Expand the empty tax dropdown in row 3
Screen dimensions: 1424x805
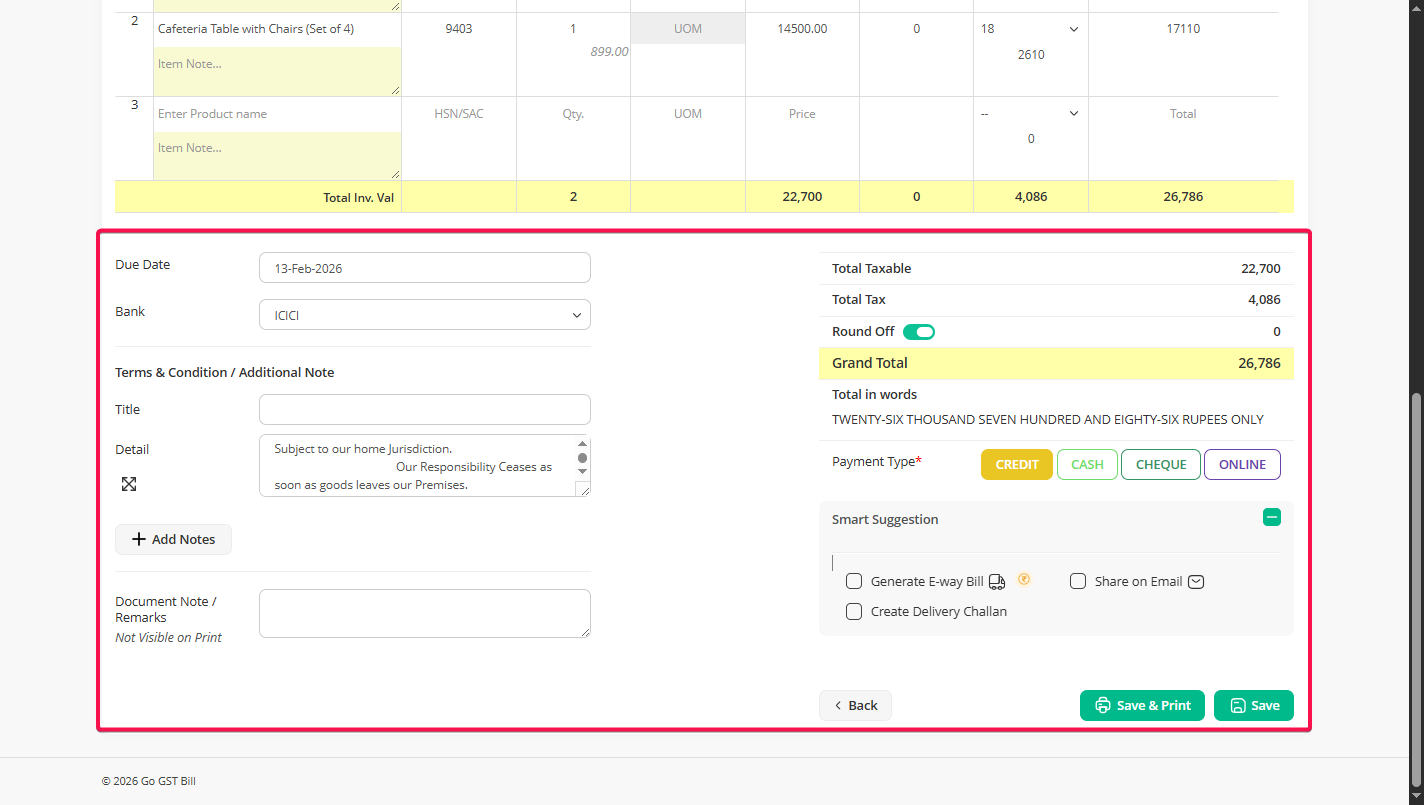[1030, 114]
